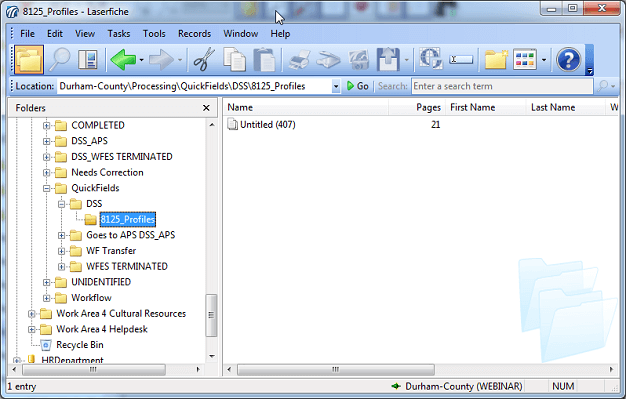Viewport: 626px width, 399px height.
Task: Expand the COMPLETED folder
Action: click(x=47, y=126)
